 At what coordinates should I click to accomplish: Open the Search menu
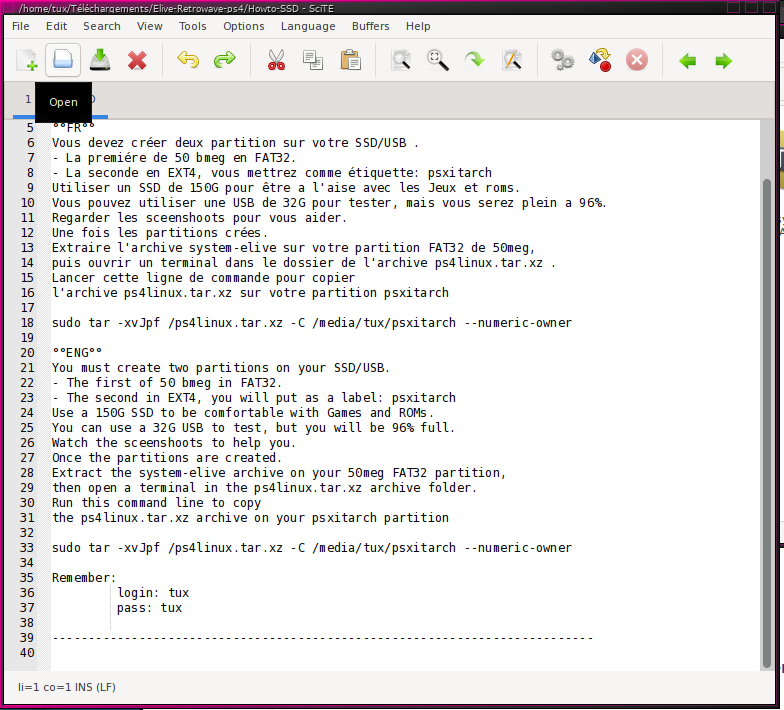tap(102, 26)
